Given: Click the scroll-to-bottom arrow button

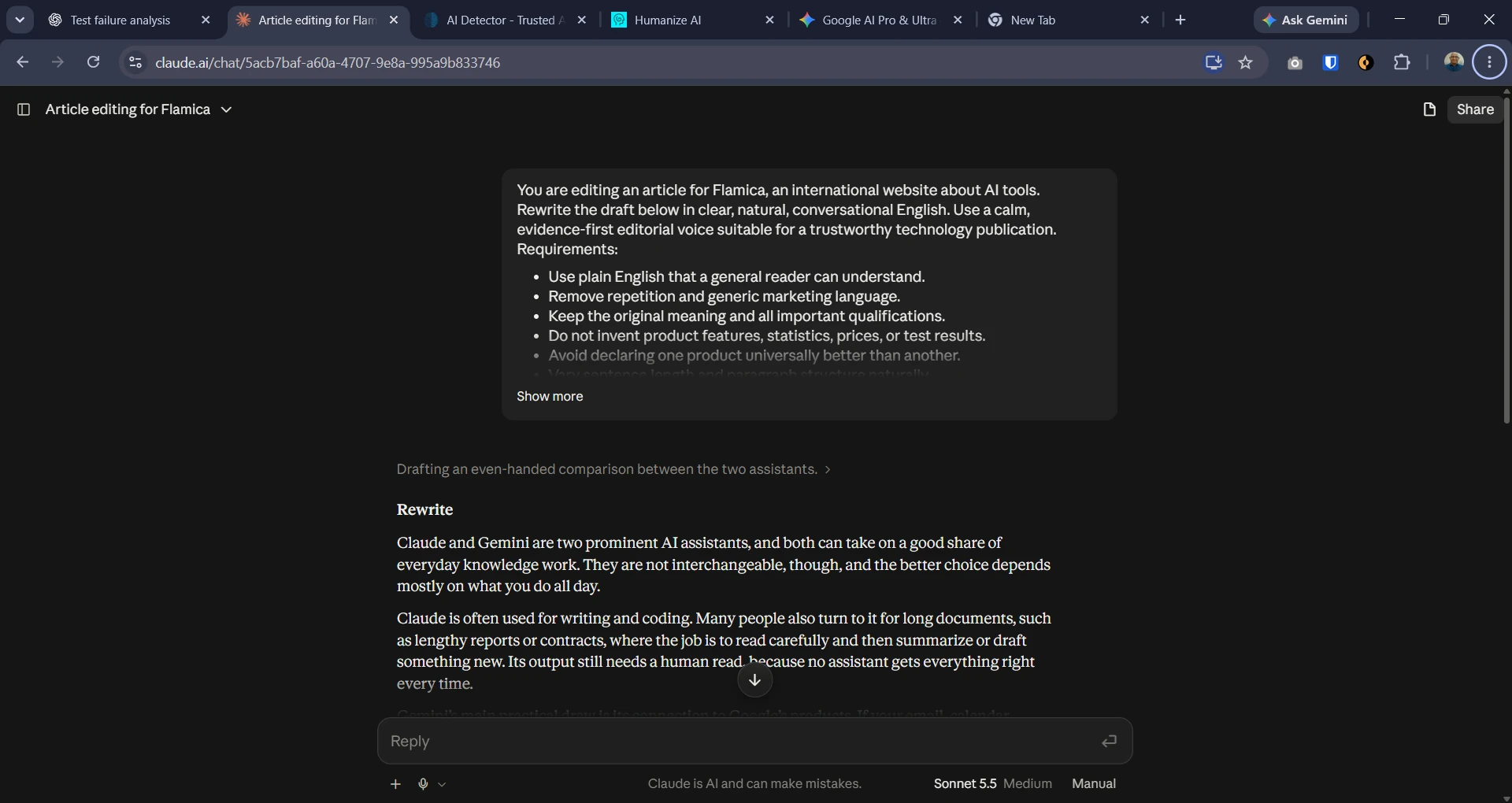Looking at the screenshot, I should (754, 680).
